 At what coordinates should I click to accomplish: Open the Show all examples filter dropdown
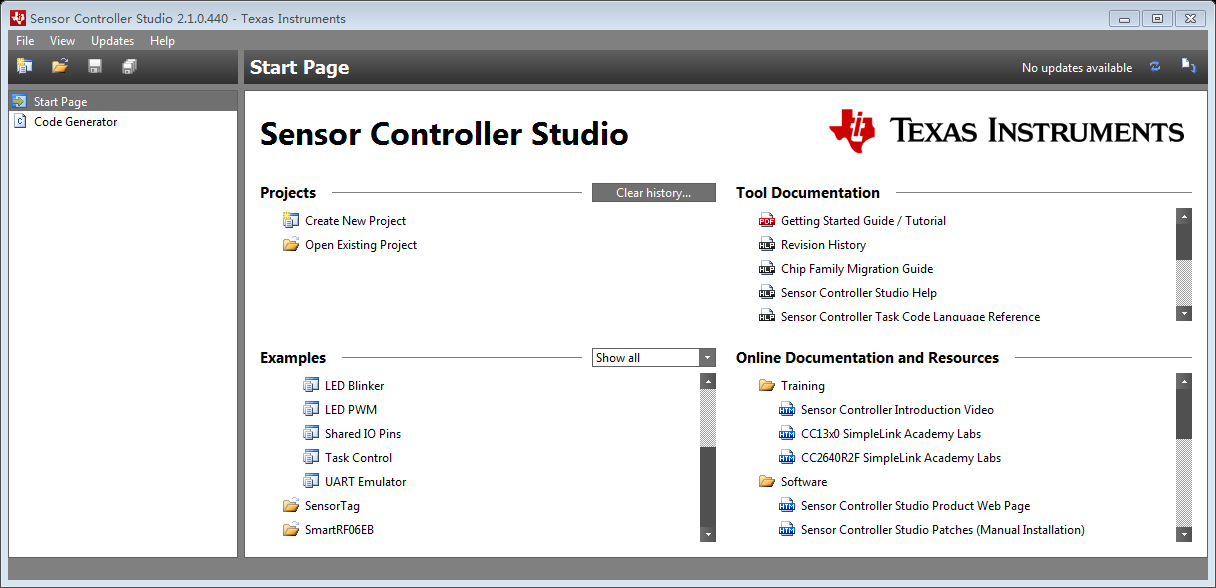654,357
